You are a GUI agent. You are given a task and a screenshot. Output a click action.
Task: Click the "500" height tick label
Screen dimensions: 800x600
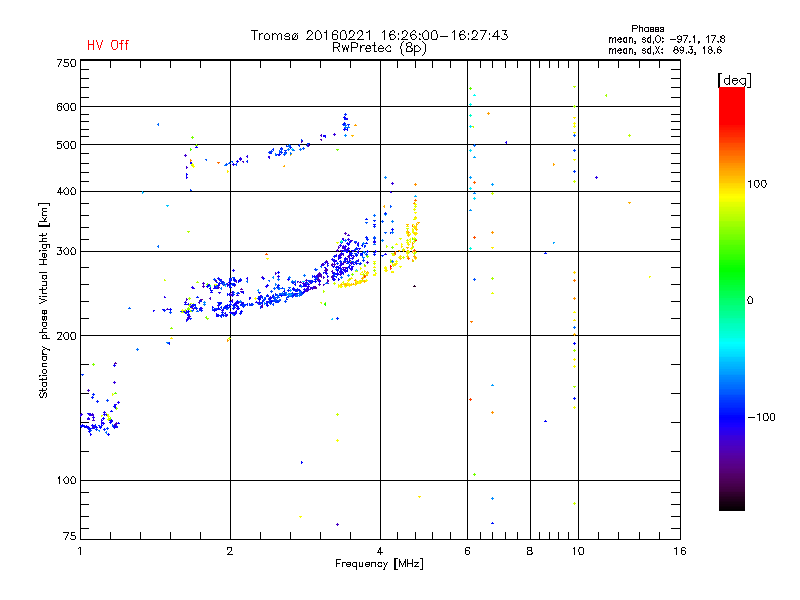tap(66, 145)
